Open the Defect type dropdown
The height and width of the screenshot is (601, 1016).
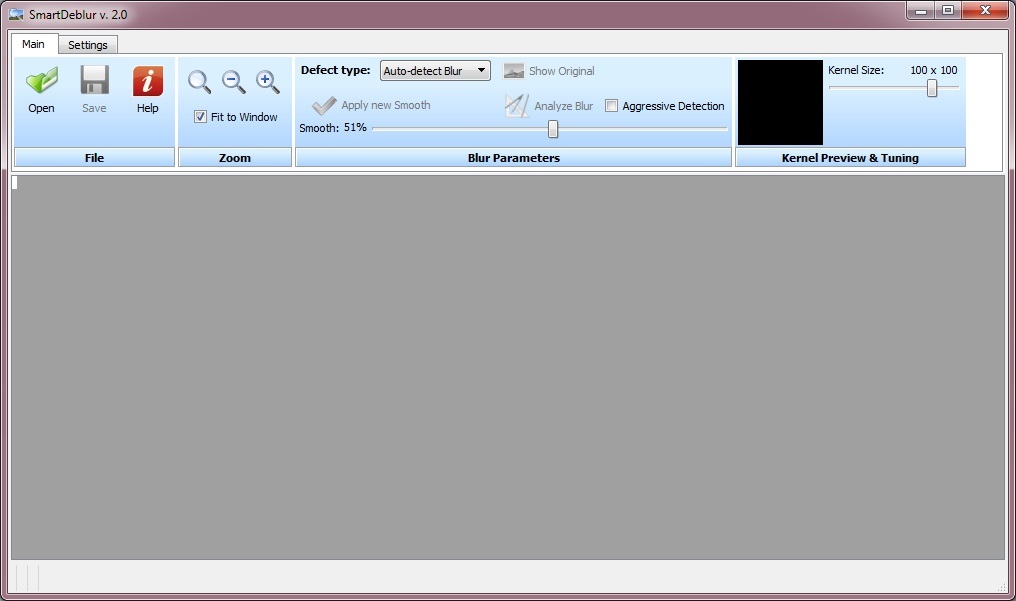click(435, 71)
